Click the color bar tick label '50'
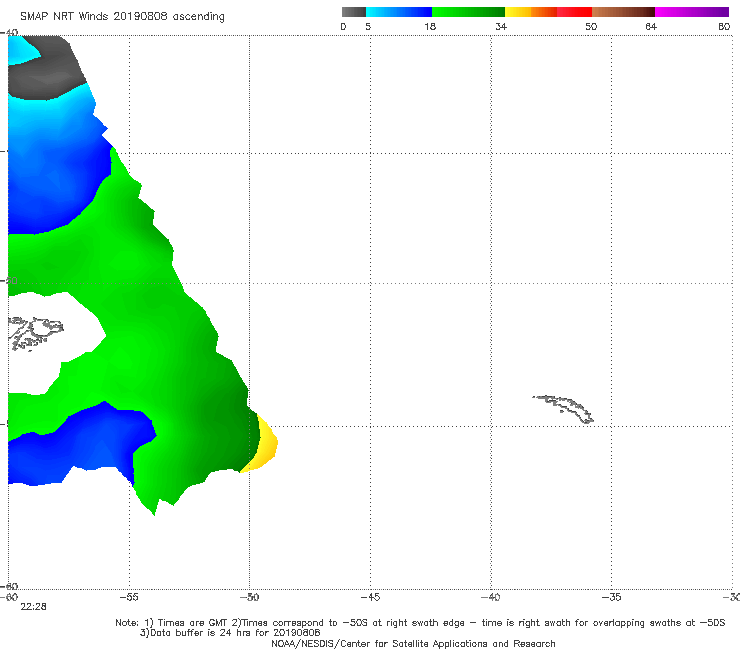 [x=591, y=27]
